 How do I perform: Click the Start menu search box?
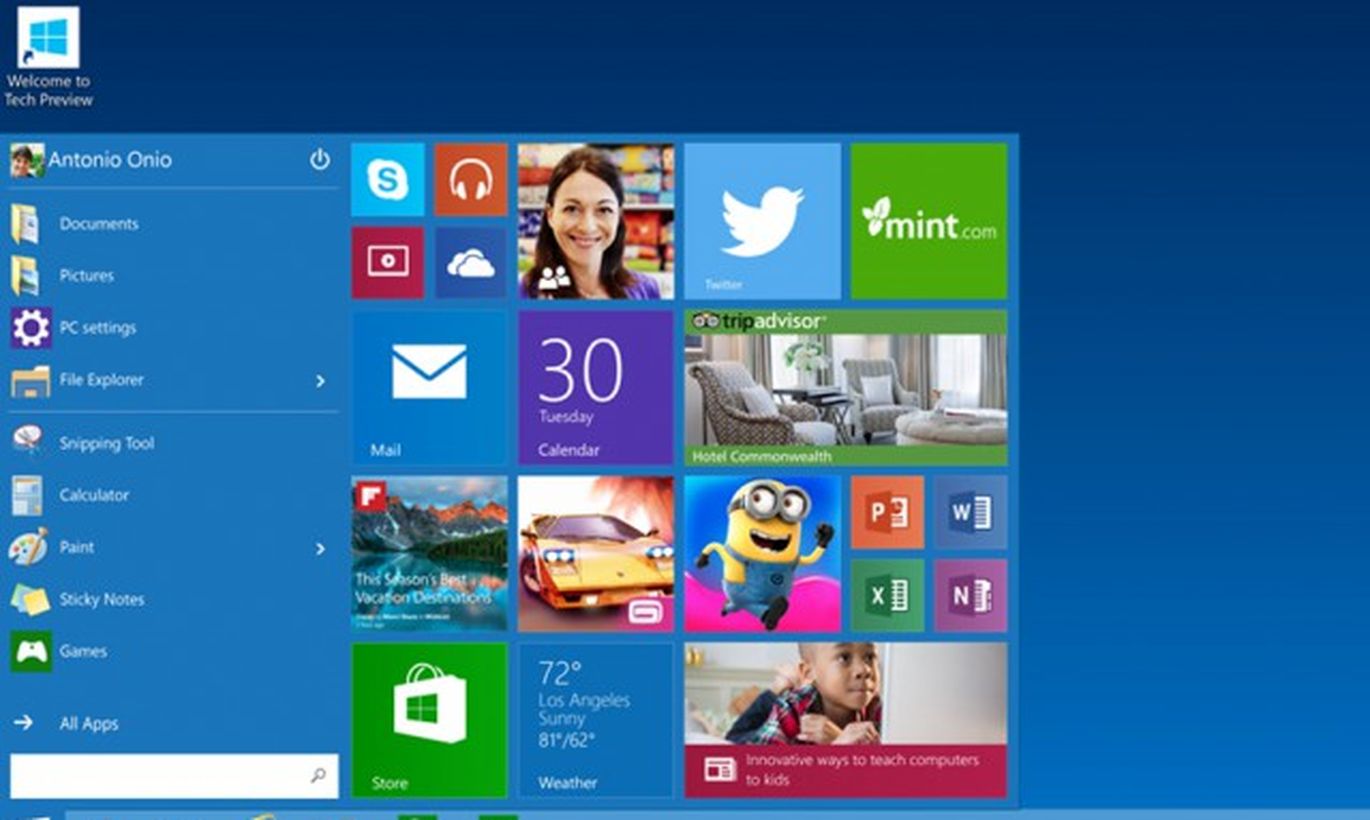coord(174,775)
